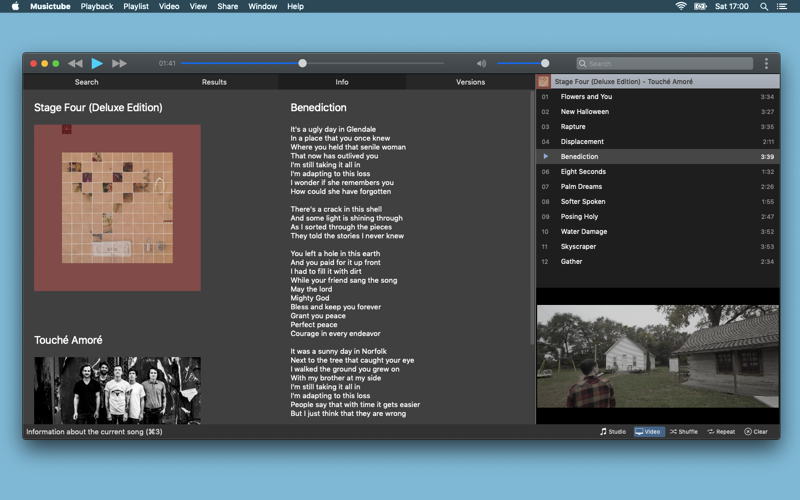800x500 pixels.
Task: Click the Stage Four album cover art
Action: (x=117, y=208)
